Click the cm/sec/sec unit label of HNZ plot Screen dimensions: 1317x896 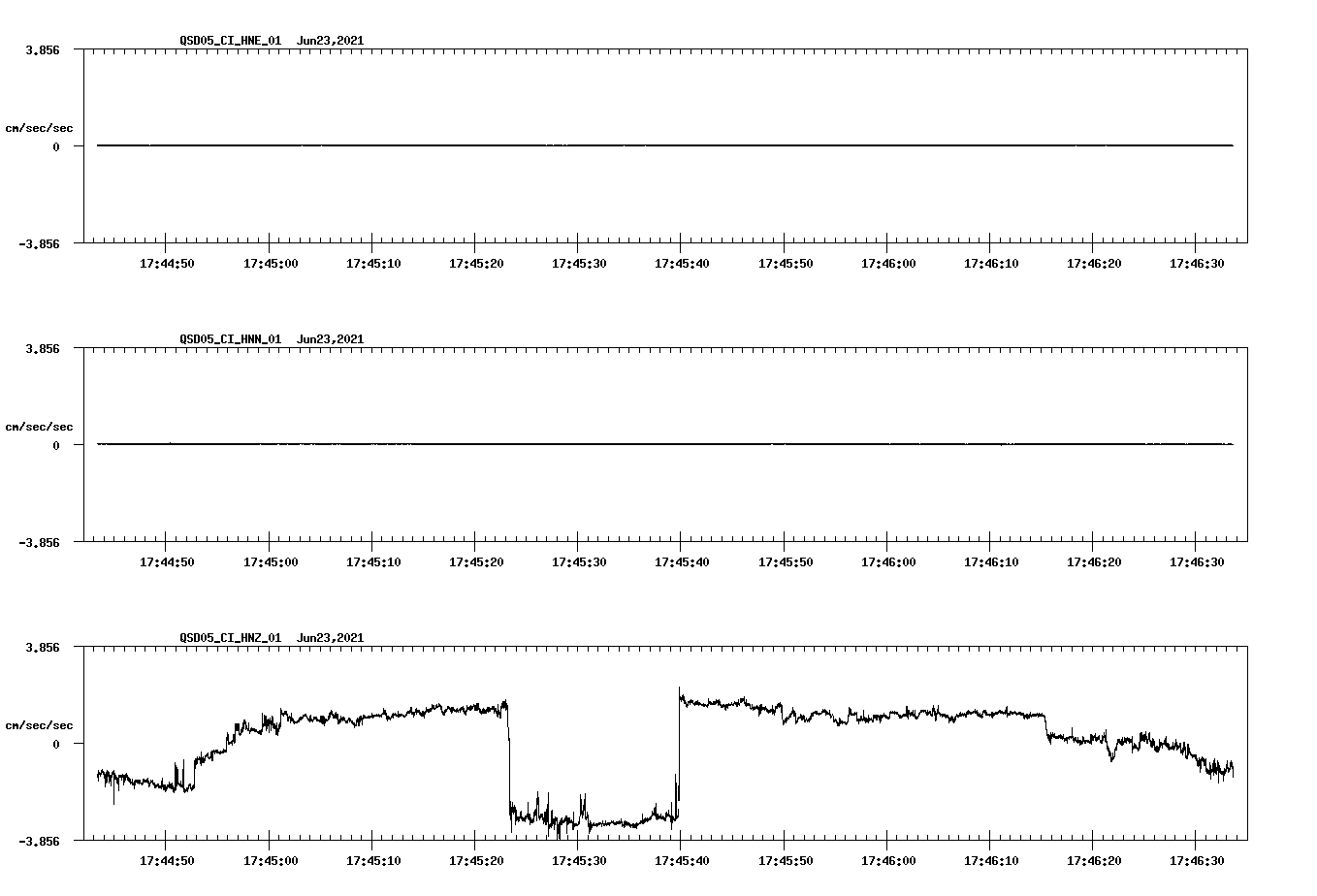pyautogui.click(x=39, y=725)
